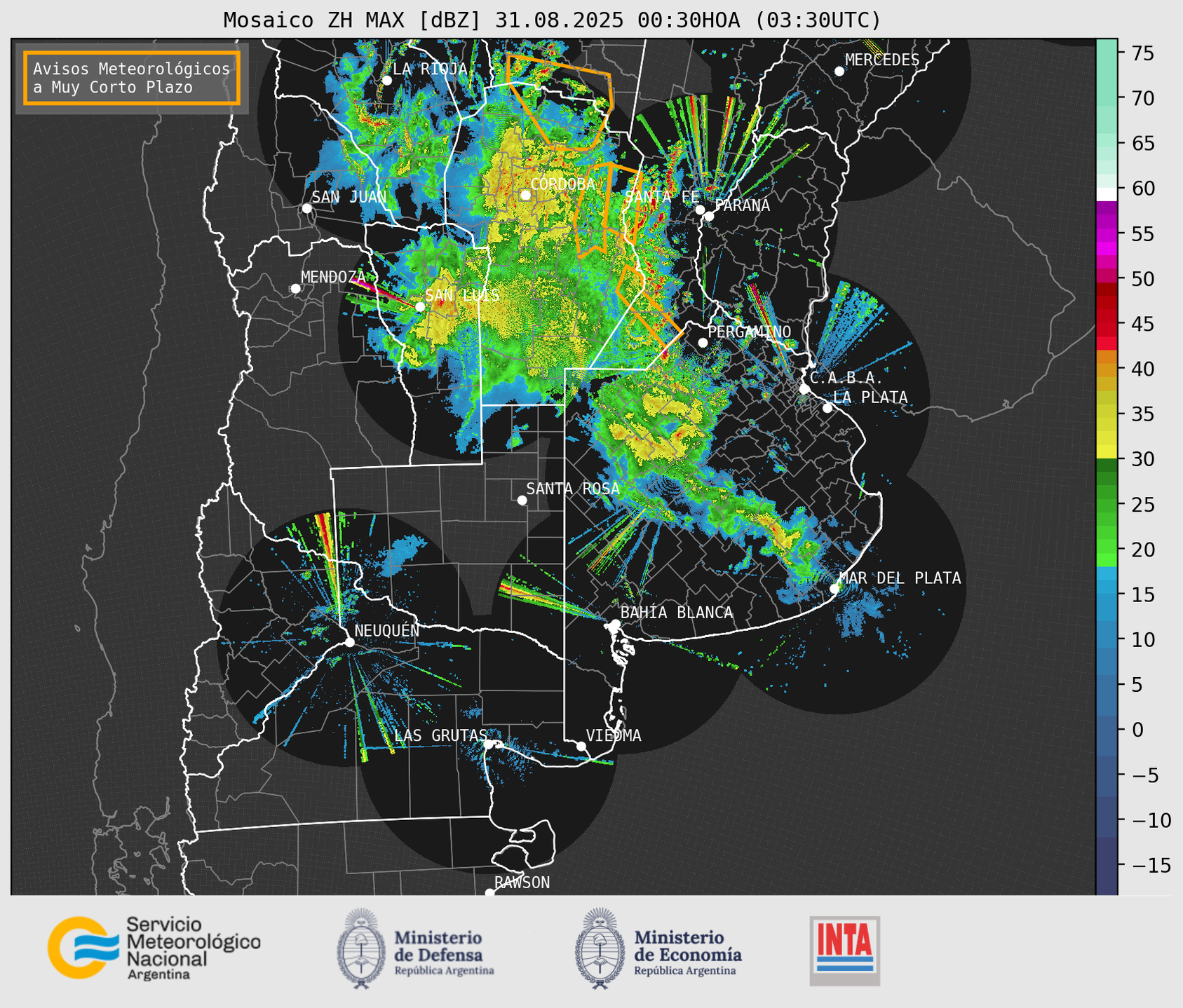Click the Avisos Meteorológicos a Muy Corto Plazo legend box
Viewport: 1183px width, 1008px height.
click(x=132, y=78)
